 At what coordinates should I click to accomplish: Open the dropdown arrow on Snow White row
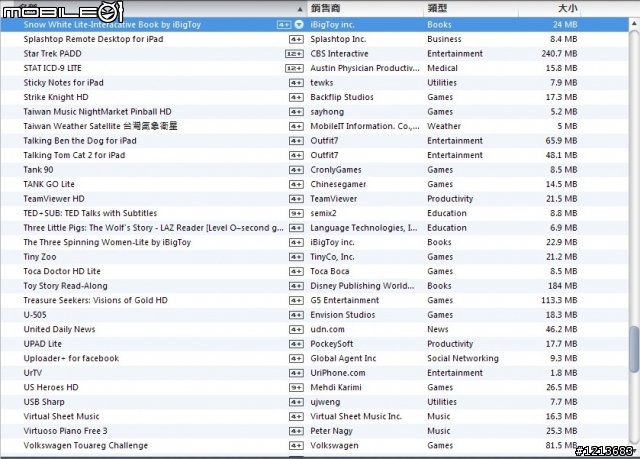pyautogui.click(x=299, y=24)
